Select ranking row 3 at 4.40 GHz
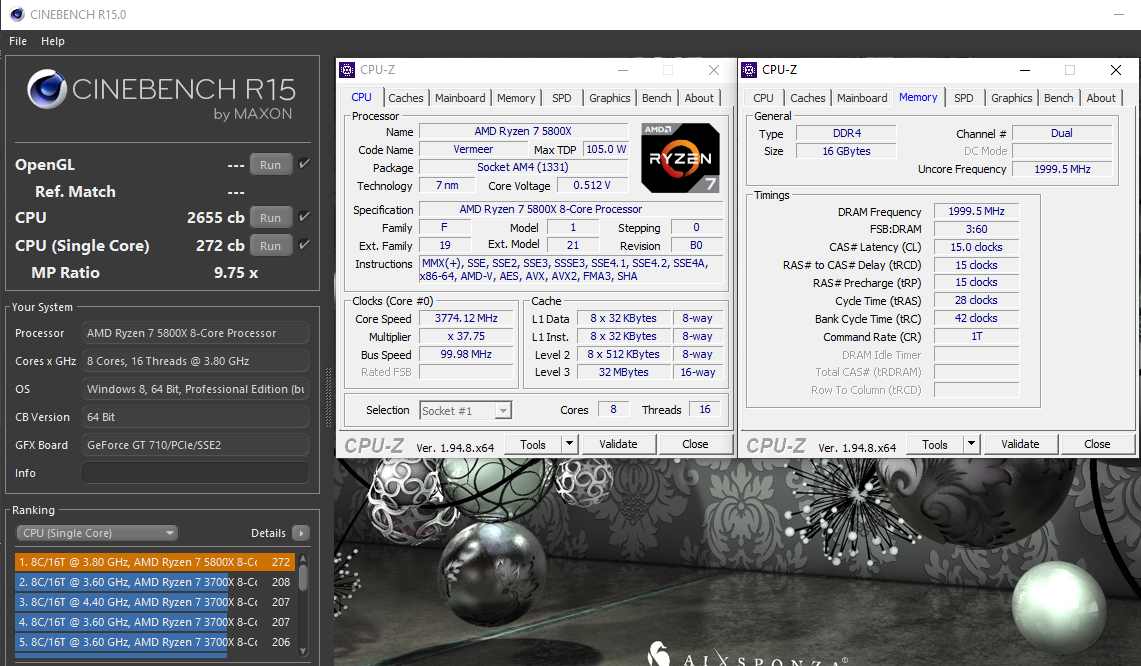Image resolution: width=1141 pixels, height=666 pixels. tap(155, 602)
